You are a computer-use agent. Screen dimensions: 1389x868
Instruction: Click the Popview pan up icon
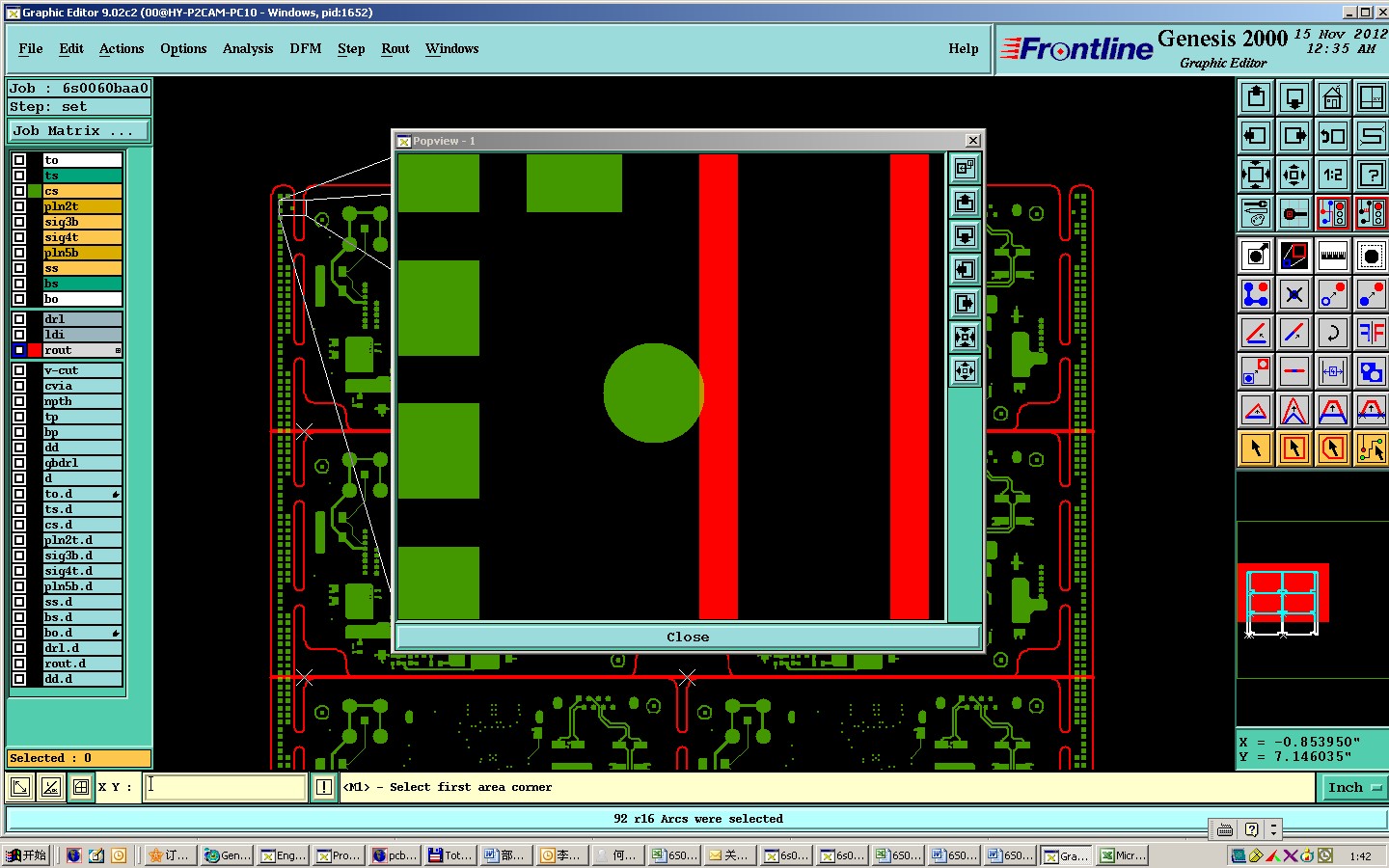point(965,203)
